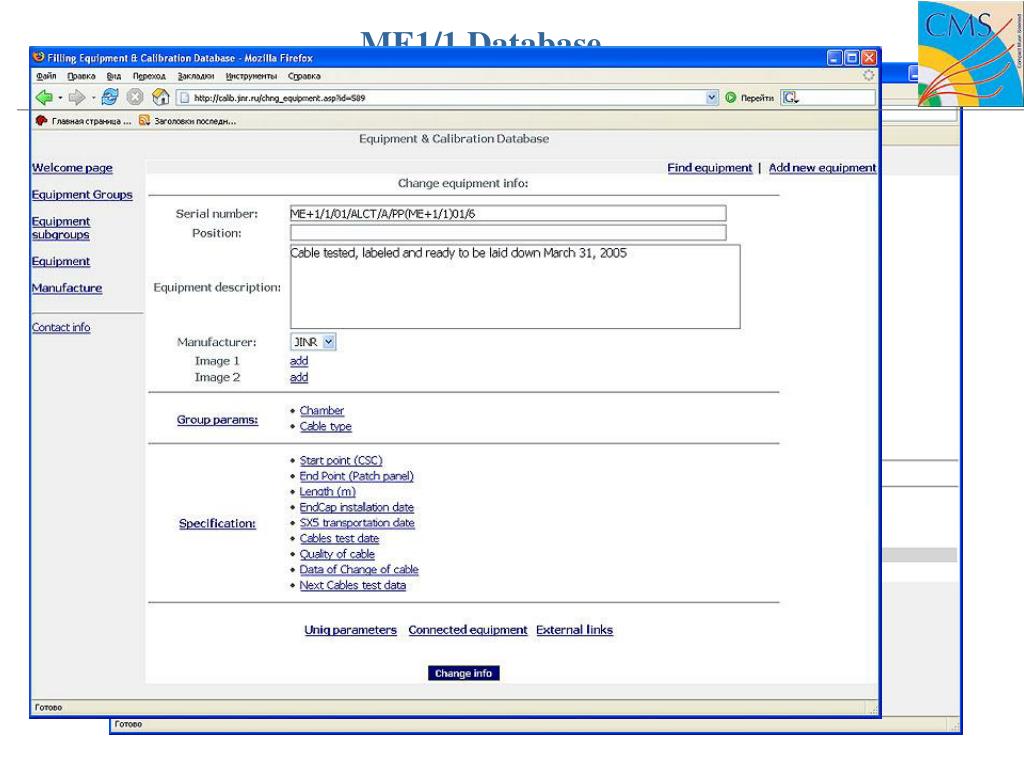Viewport: 1024px width, 768px height.
Task: Open the Инструменты menu
Action: pos(251,76)
